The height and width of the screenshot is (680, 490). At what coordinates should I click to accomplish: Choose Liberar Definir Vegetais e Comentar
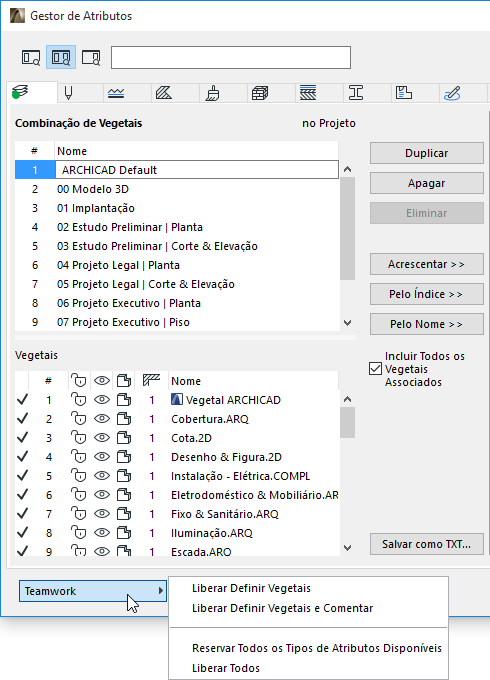coord(282,608)
